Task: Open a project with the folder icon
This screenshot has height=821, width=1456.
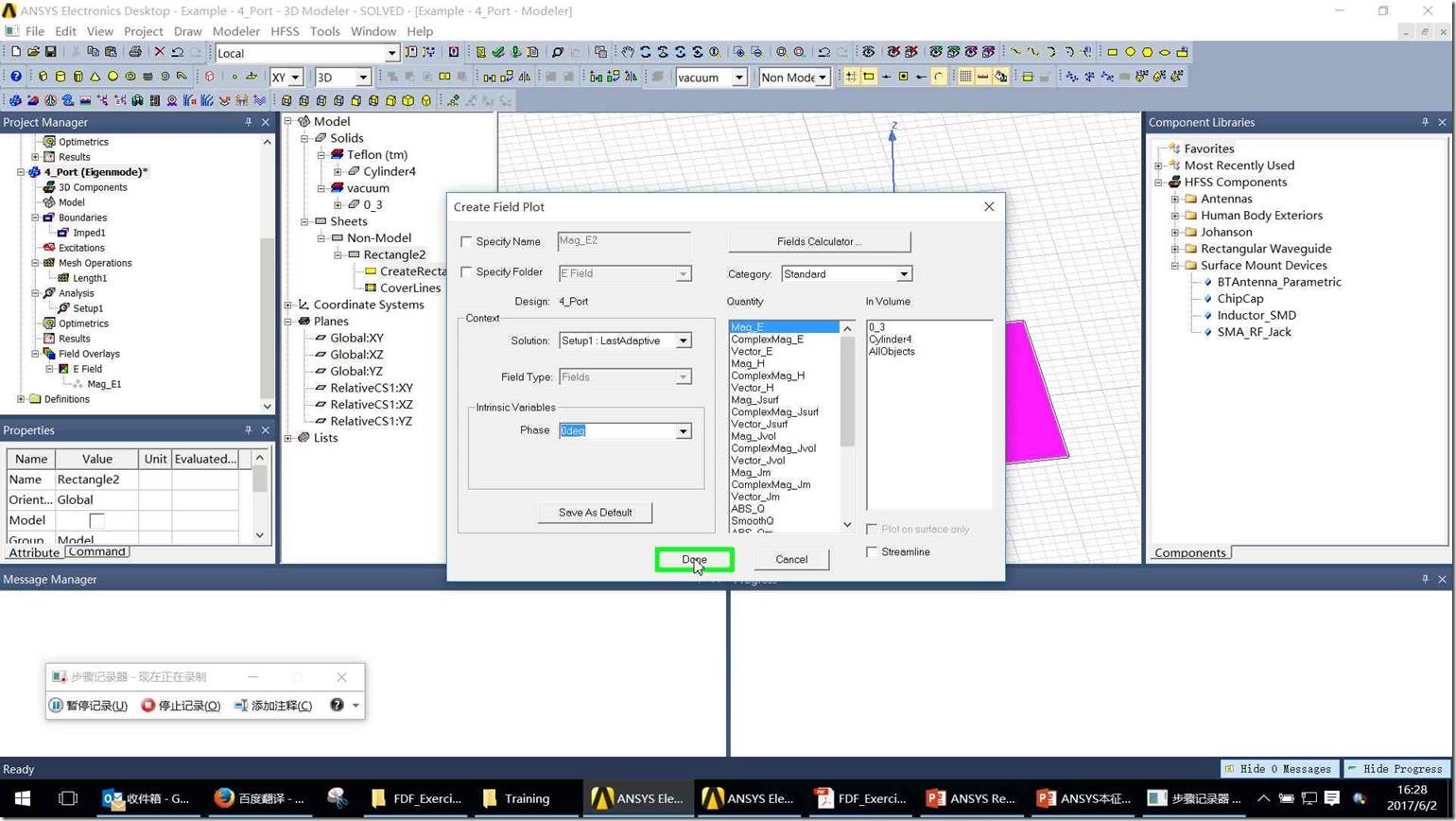Action: point(33,52)
